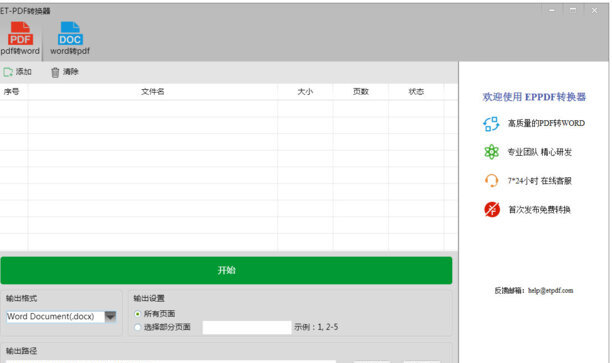Click the page range input field
Screen dimensions: 612x363
[x=247, y=327]
